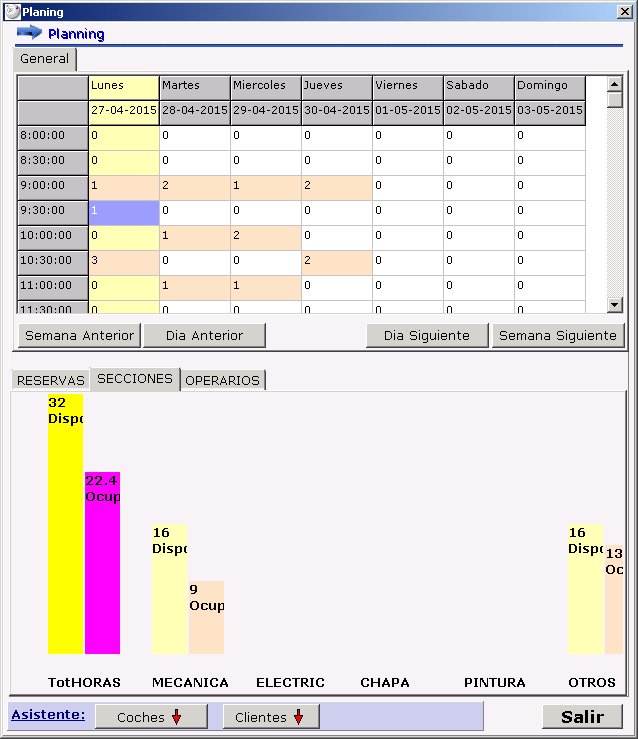
Task: Select the Sabado column header
Action: click(x=479, y=88)
